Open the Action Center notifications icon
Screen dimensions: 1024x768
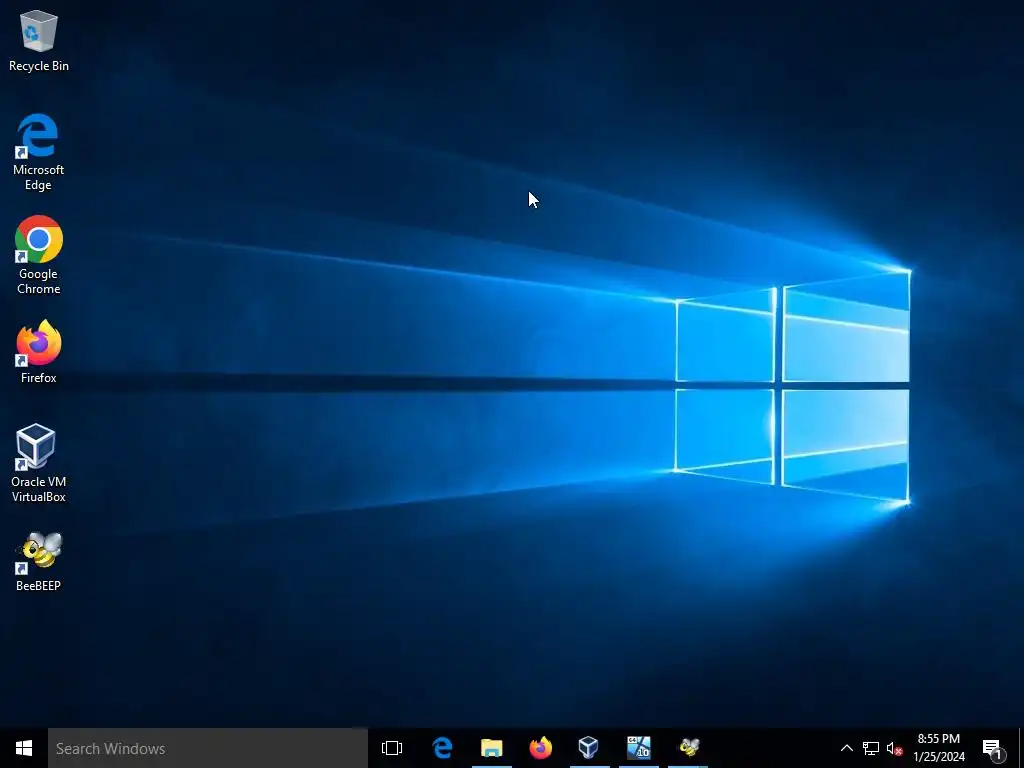[x=993, y=748]
